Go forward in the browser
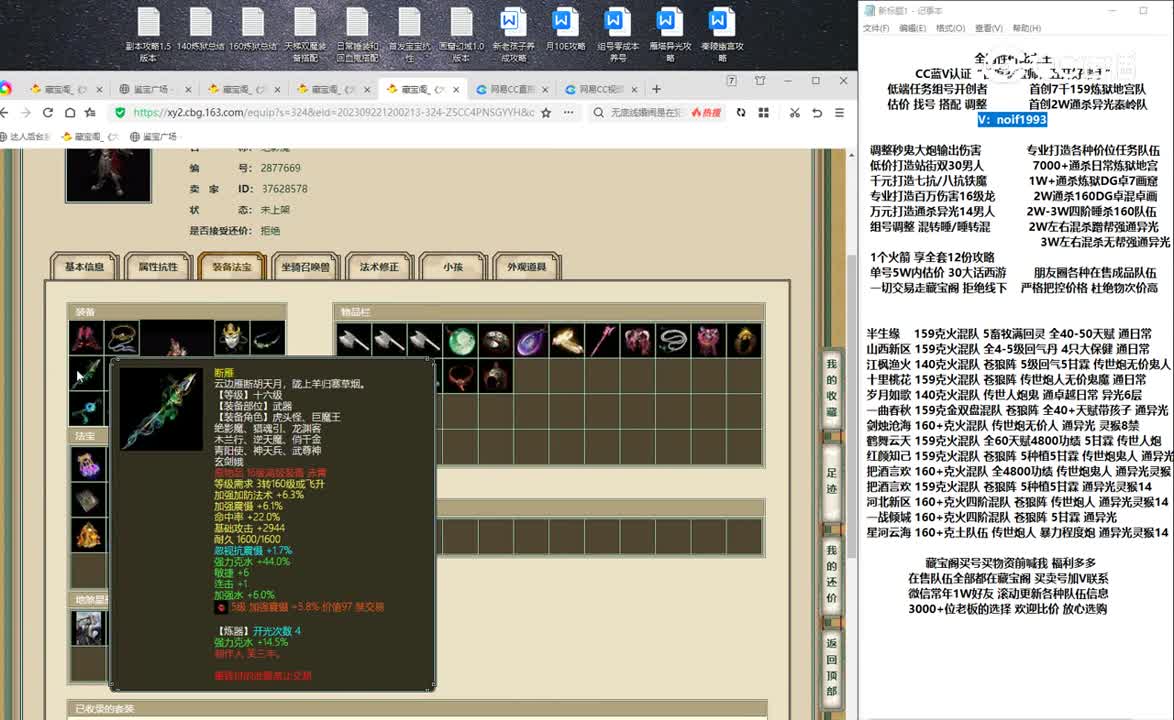The width and height of the screenshot is (1174, 720). point(26,112)
